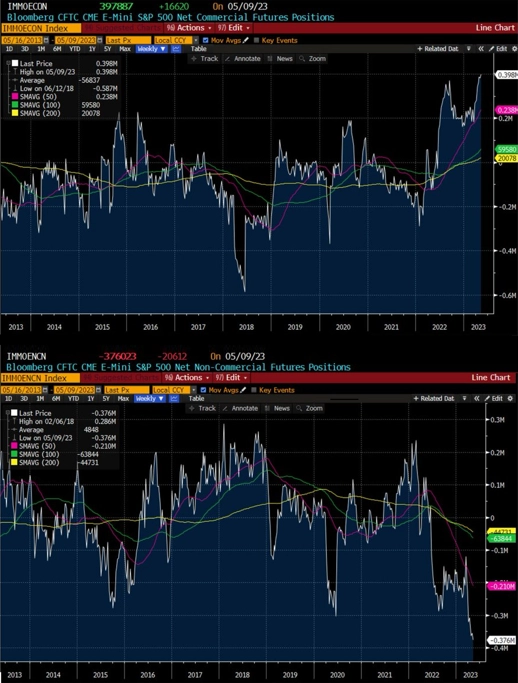This screenshot has height=683, width=518.
Task: Click the line chart type icon beside Weekly in Commercial chart
Action: (x=176, y=49)
